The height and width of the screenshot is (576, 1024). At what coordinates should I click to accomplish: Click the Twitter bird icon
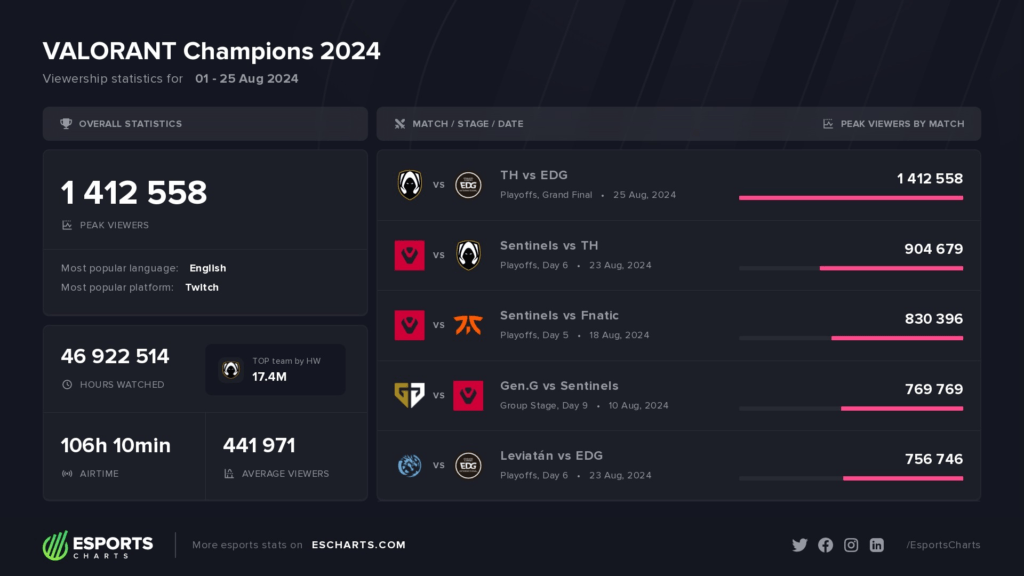799,545
